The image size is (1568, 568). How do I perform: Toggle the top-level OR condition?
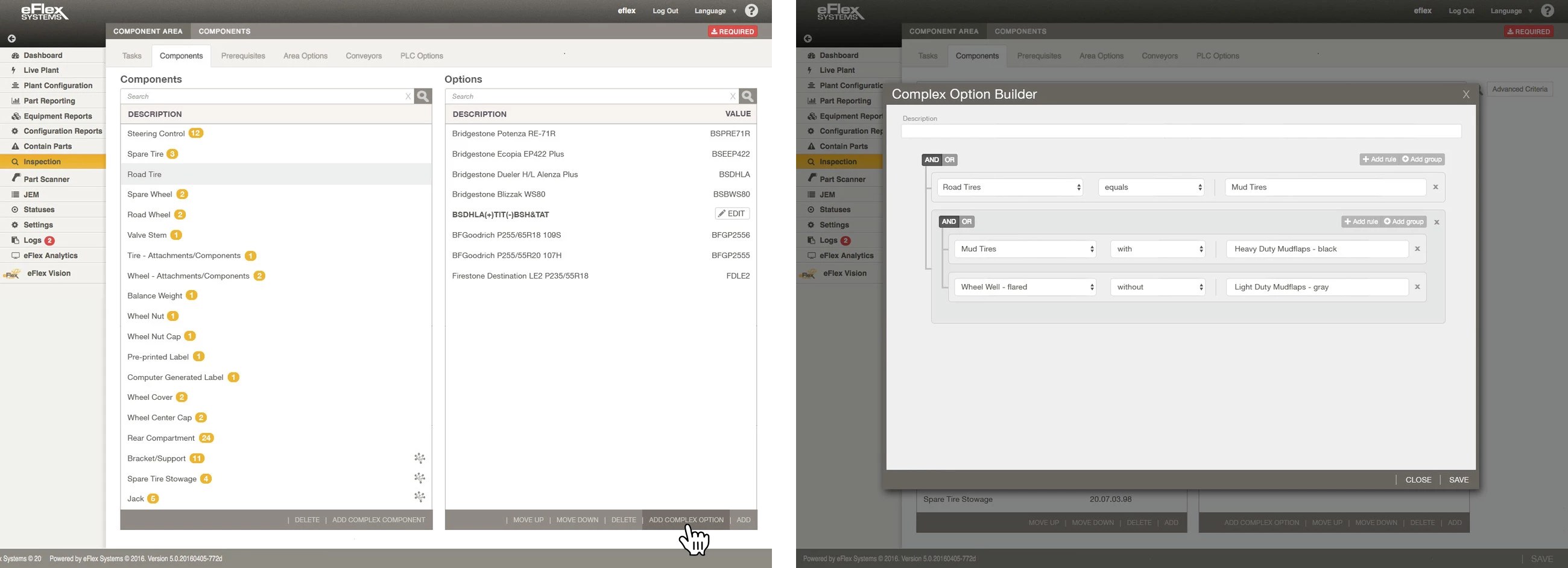(950, 160)
